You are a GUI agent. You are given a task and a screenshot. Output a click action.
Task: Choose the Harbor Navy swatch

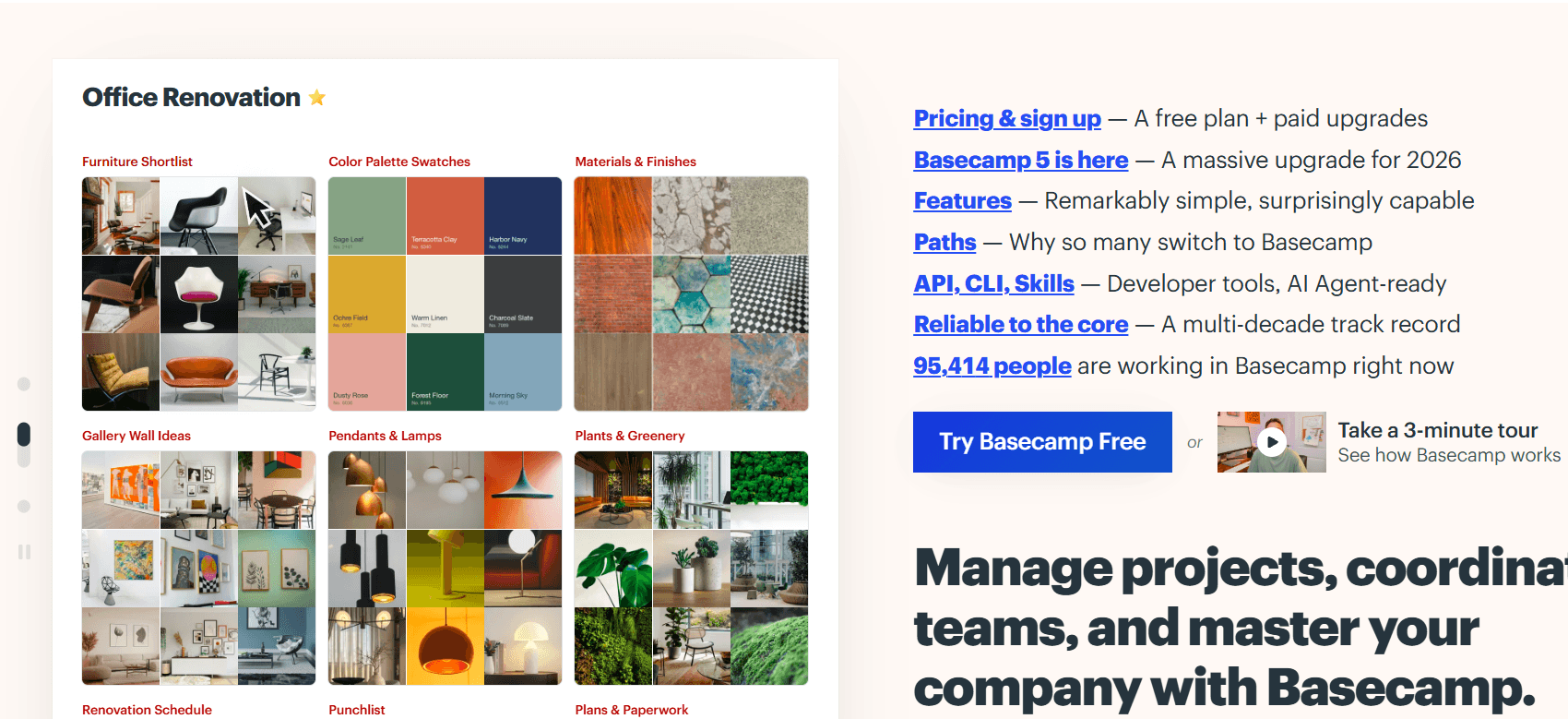[523, 216]
